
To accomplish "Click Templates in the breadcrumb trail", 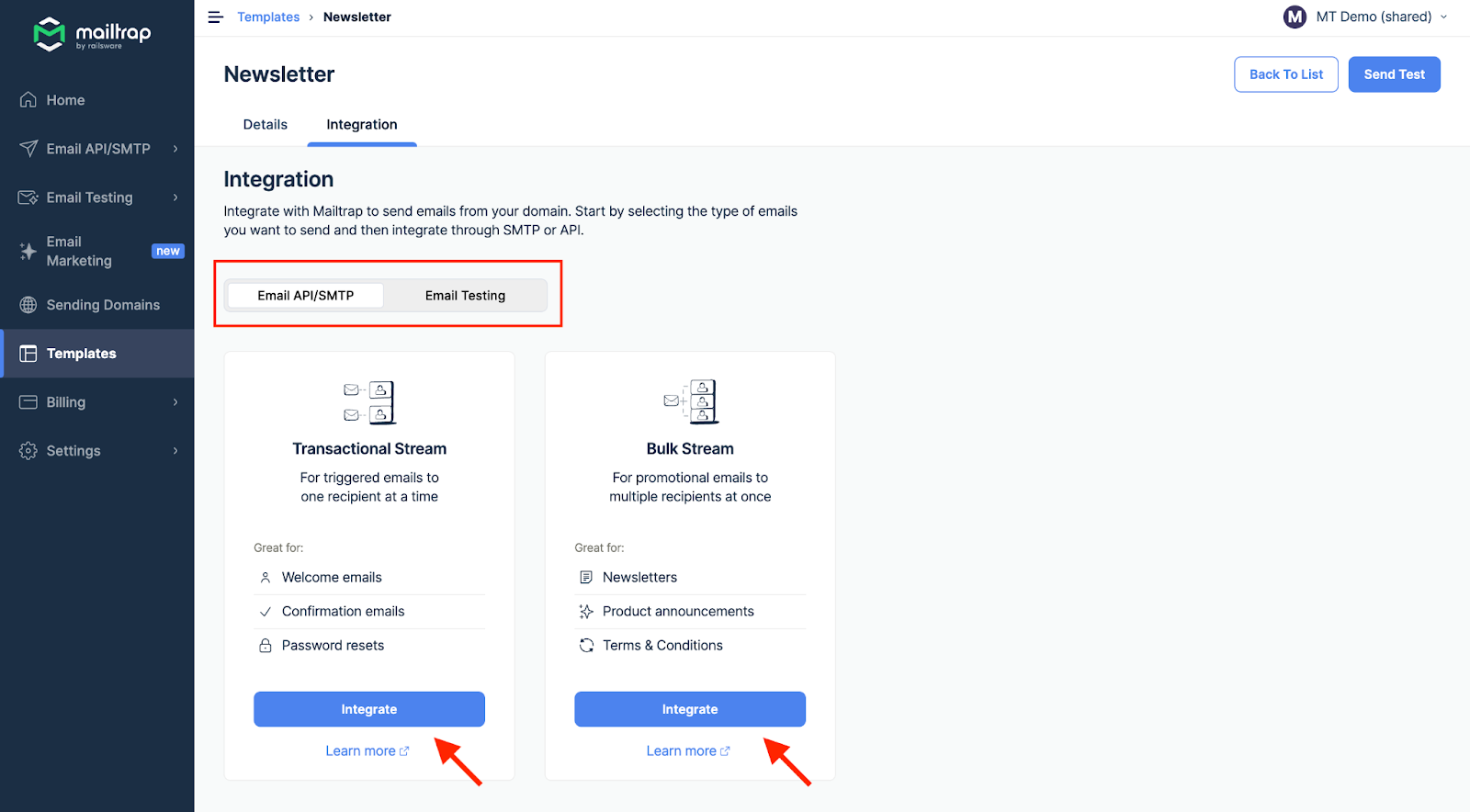I will coord(268,17).
